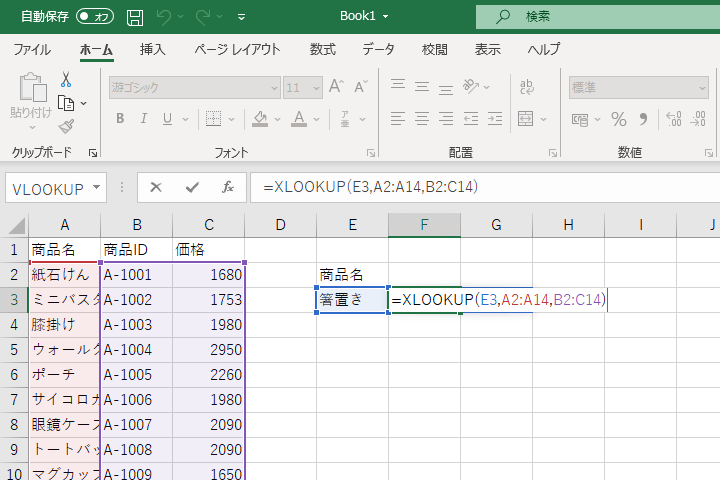Click the Center align icon
Image resolution: width=720 pixels, height=480 pixels.
click(x=422, y=119)
